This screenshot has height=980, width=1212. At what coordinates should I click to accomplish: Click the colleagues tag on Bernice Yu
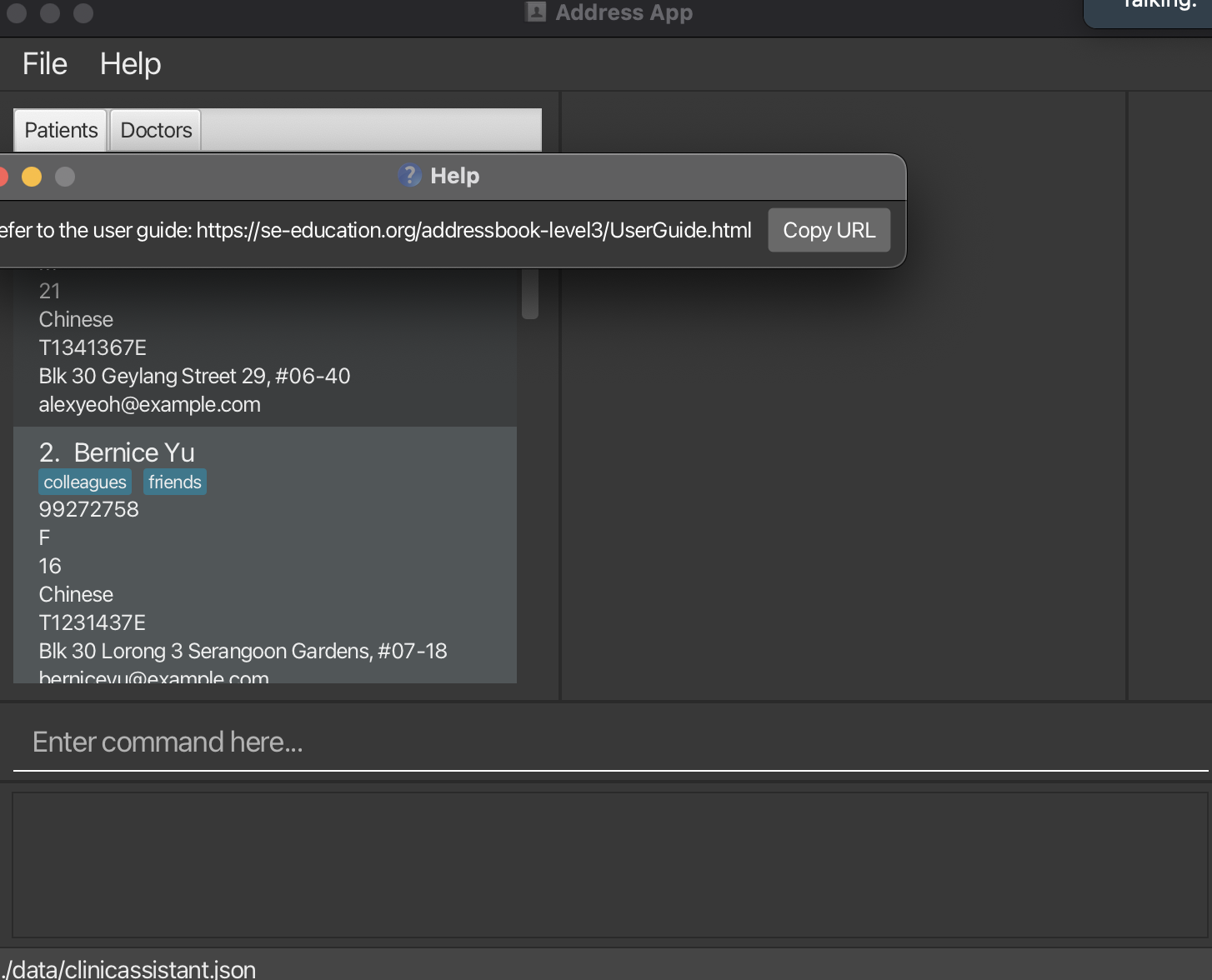click(x=85, y=482)
